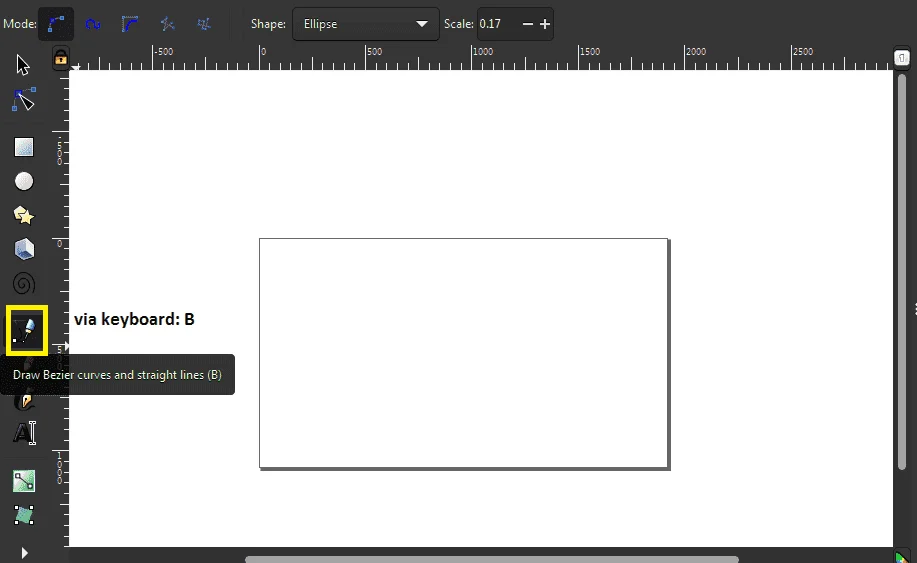Select the Text tool
Image resolution: width=917 pixels, height=563 pixels.
coord(25,433)
